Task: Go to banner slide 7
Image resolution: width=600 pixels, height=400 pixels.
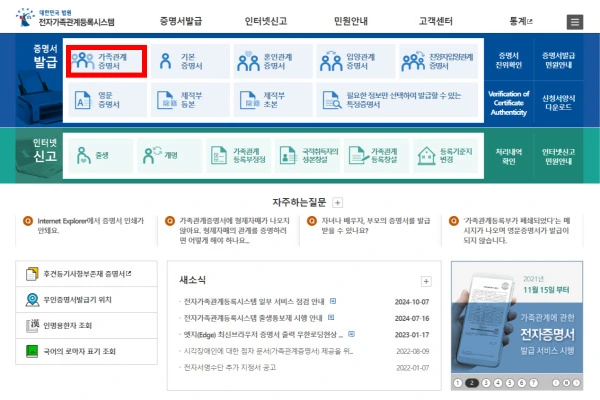Action: point(533,383)
